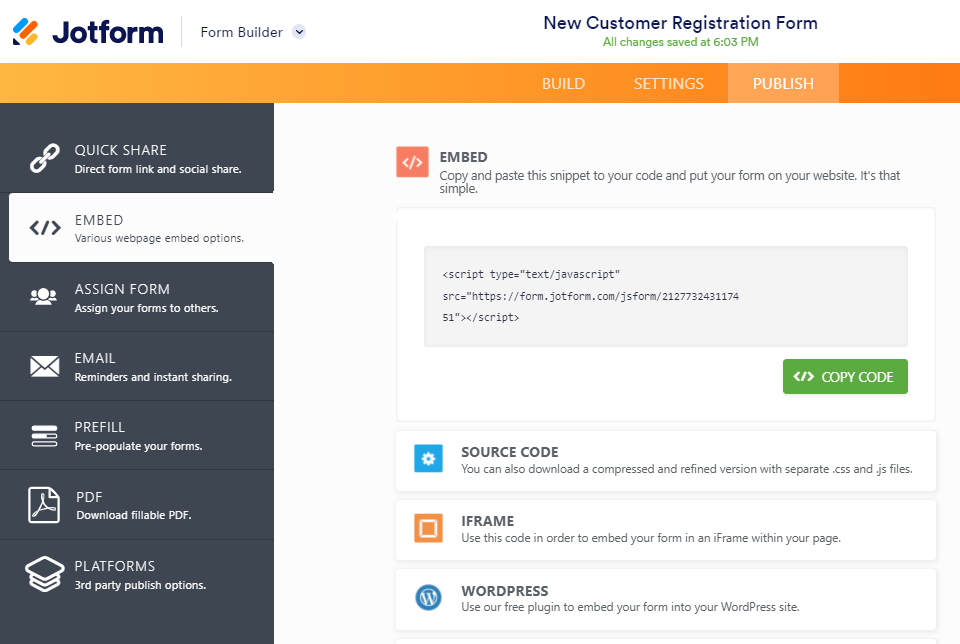Click the 'Assign your forms to others.' description
Screen dimensions: 960x644
(x=146, y=308)
